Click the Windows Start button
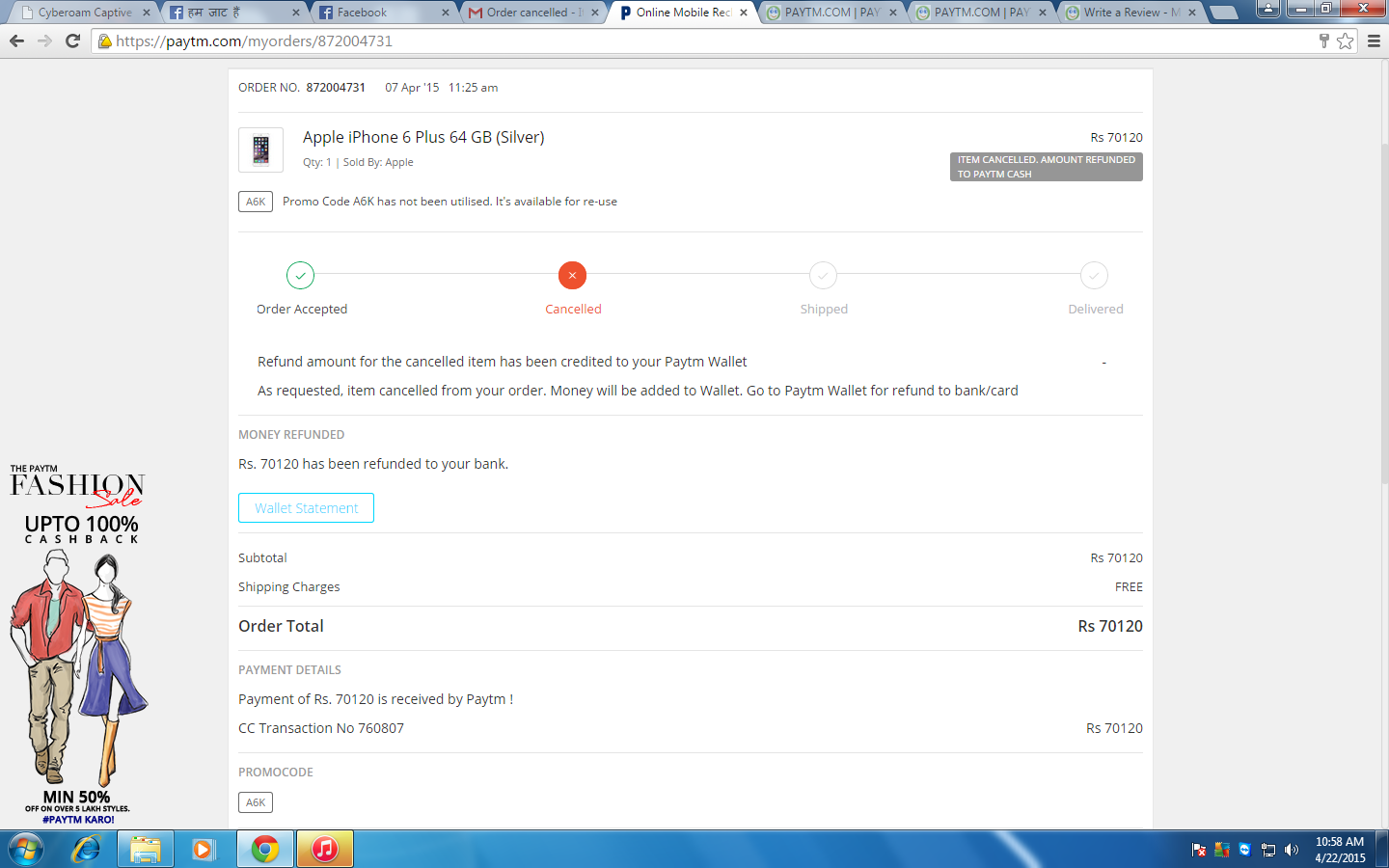1389x868 pixels. click(25, 849)
